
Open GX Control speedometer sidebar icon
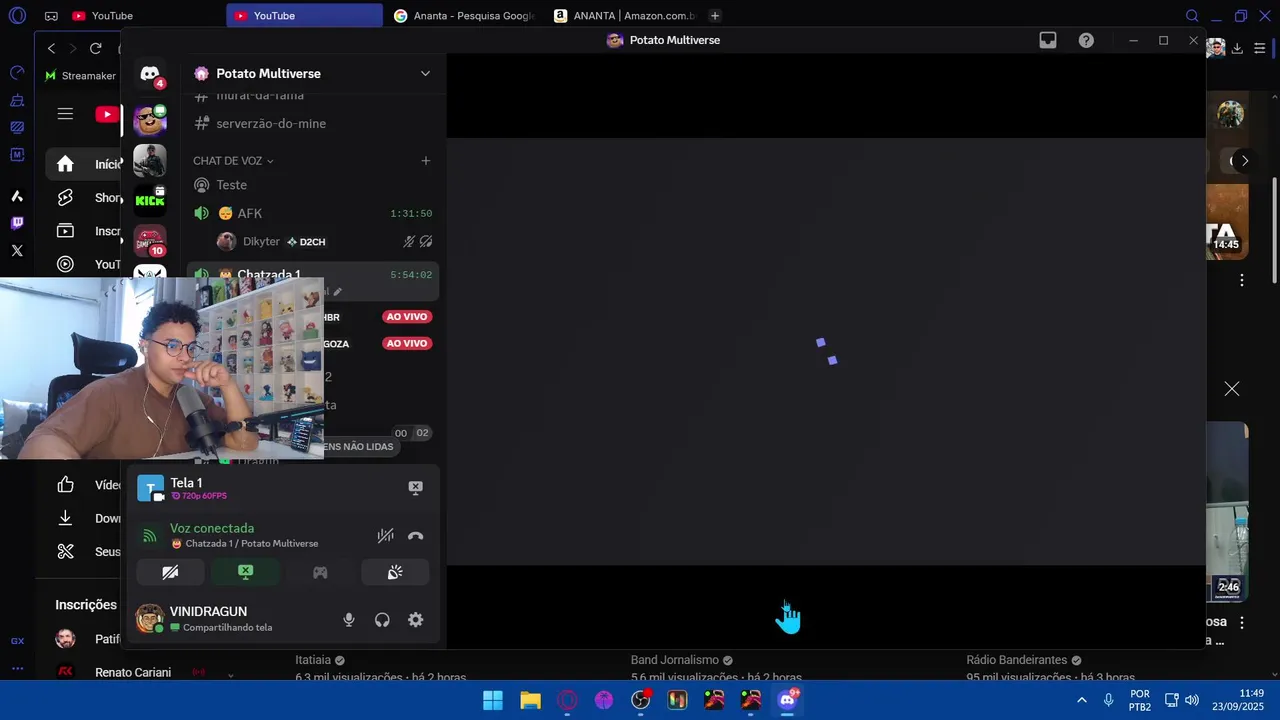coord(17,72)
